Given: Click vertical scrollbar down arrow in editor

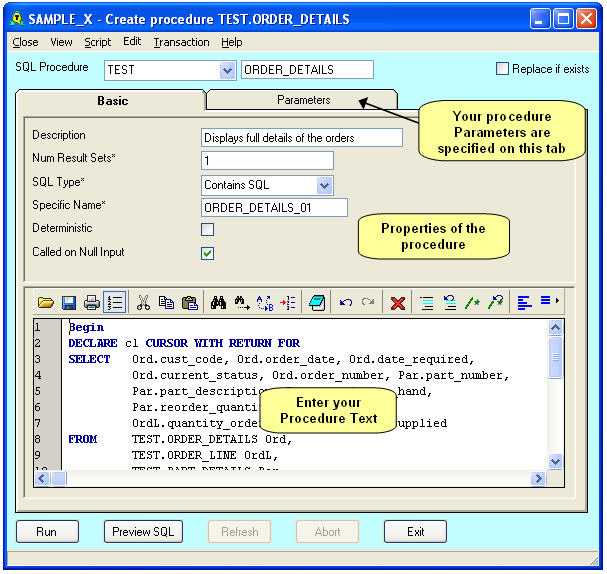Looking at the screenshot, I should [x=556, y=461].
